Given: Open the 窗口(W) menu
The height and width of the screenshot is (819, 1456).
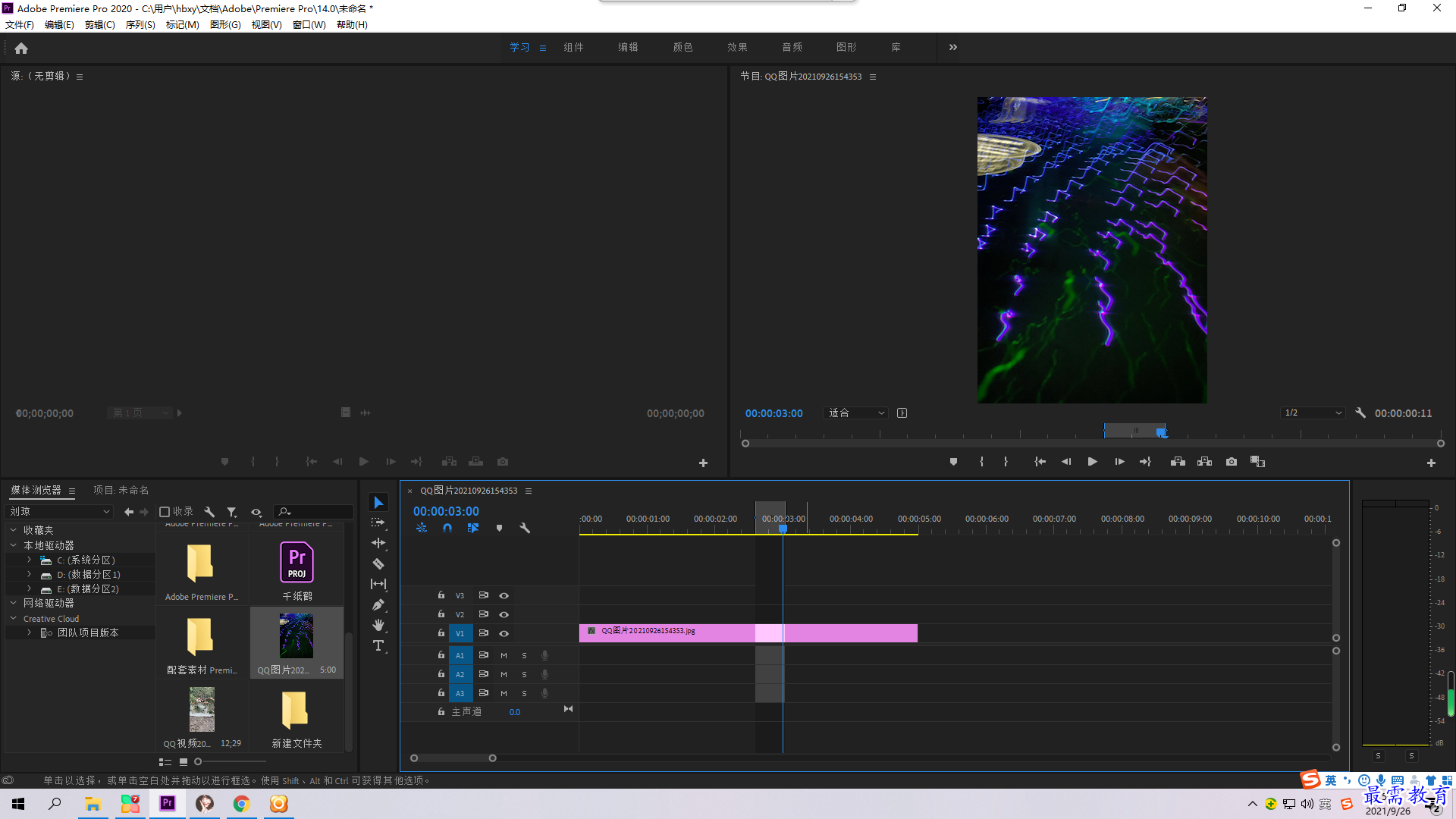Looking at the screenshot, I should tap(309, 25).
